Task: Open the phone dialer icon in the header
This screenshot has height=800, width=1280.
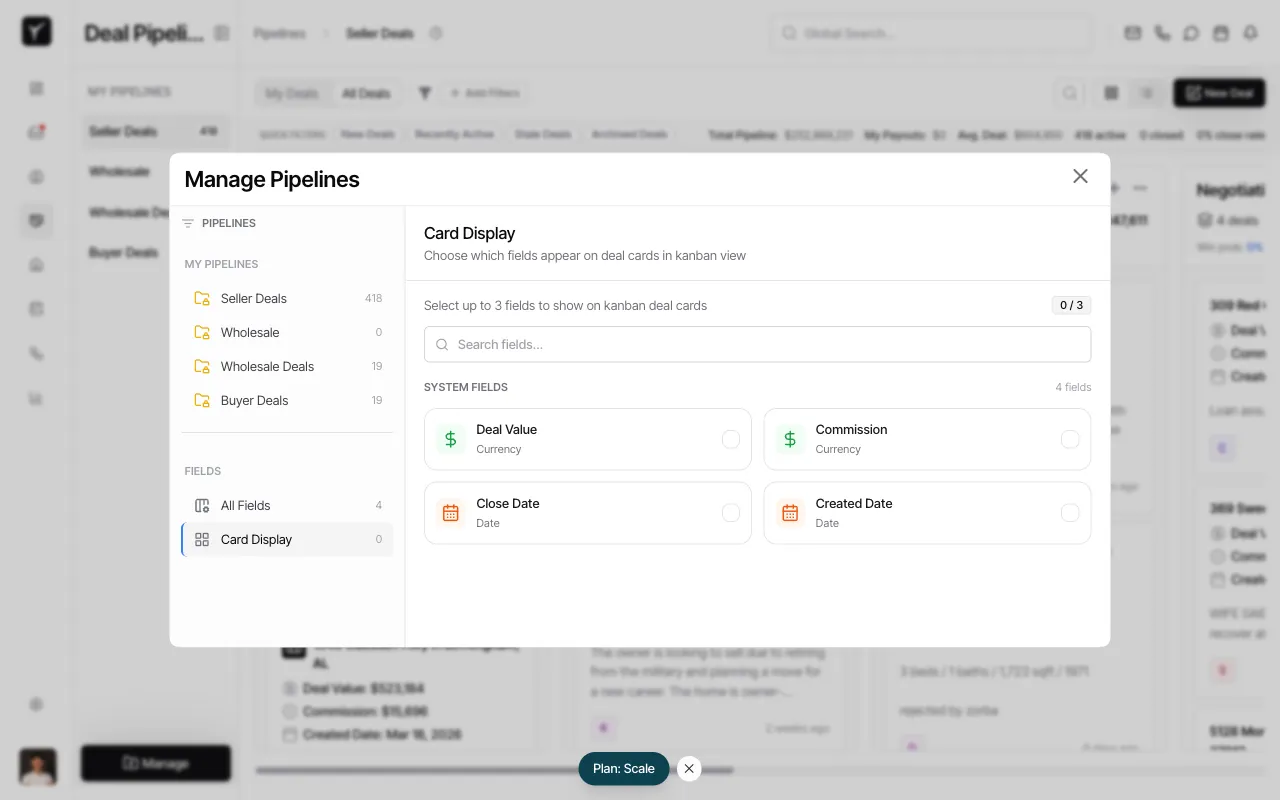Action: click(1162, 33)
